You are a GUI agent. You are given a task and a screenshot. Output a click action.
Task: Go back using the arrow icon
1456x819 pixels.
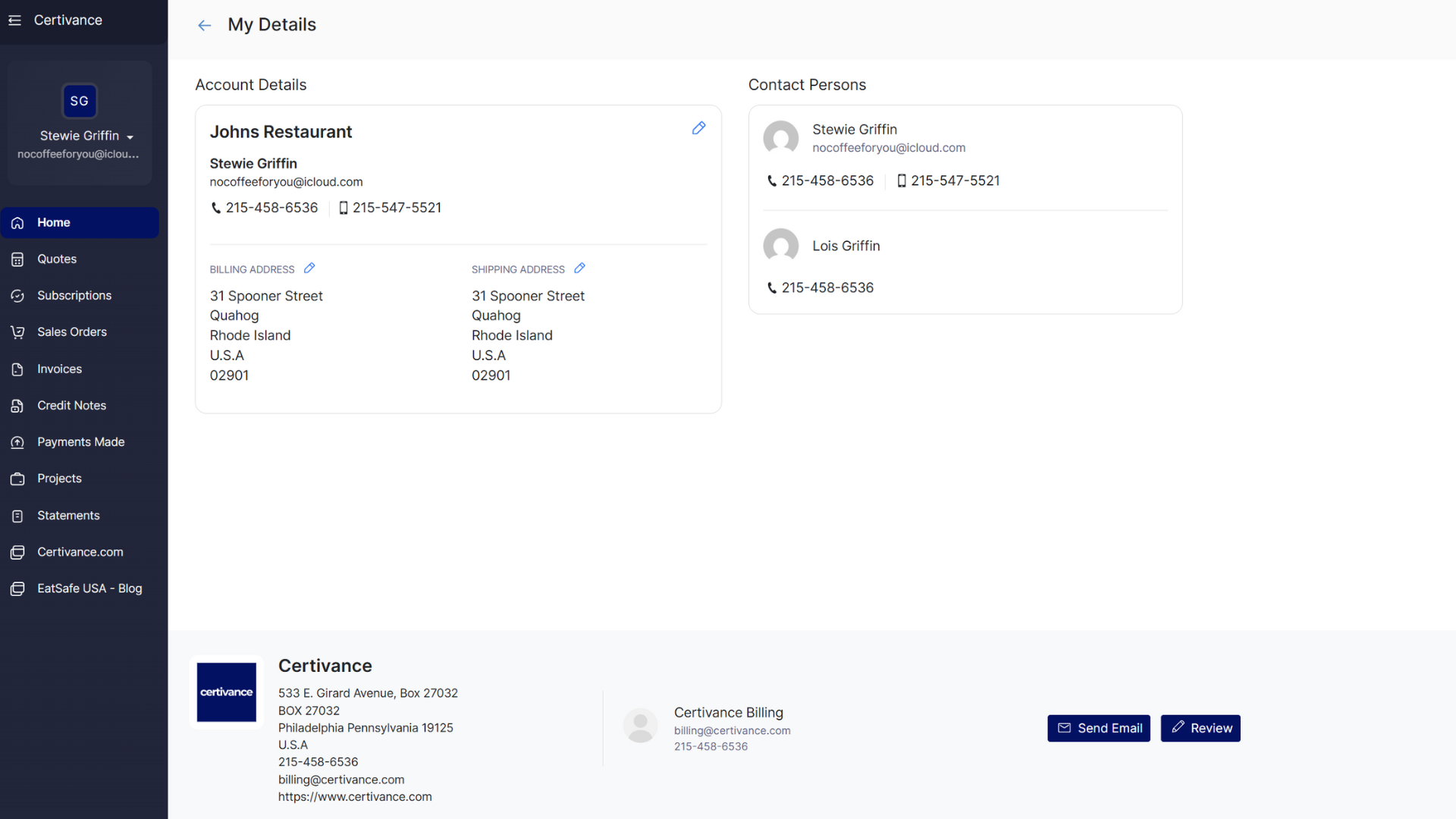pos(204,26)
